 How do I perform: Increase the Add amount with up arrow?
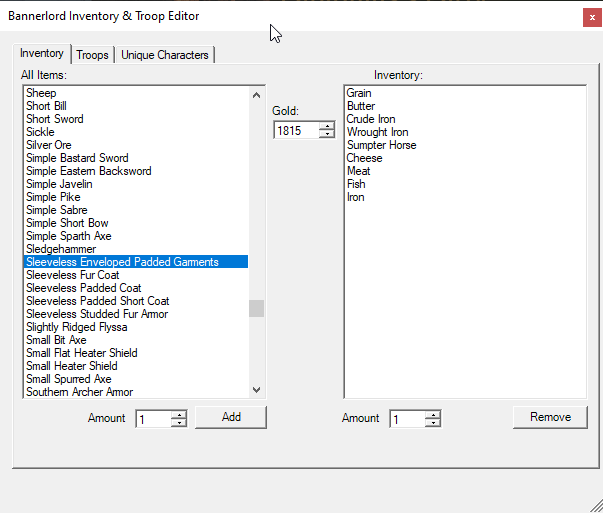tap(179, 415)
